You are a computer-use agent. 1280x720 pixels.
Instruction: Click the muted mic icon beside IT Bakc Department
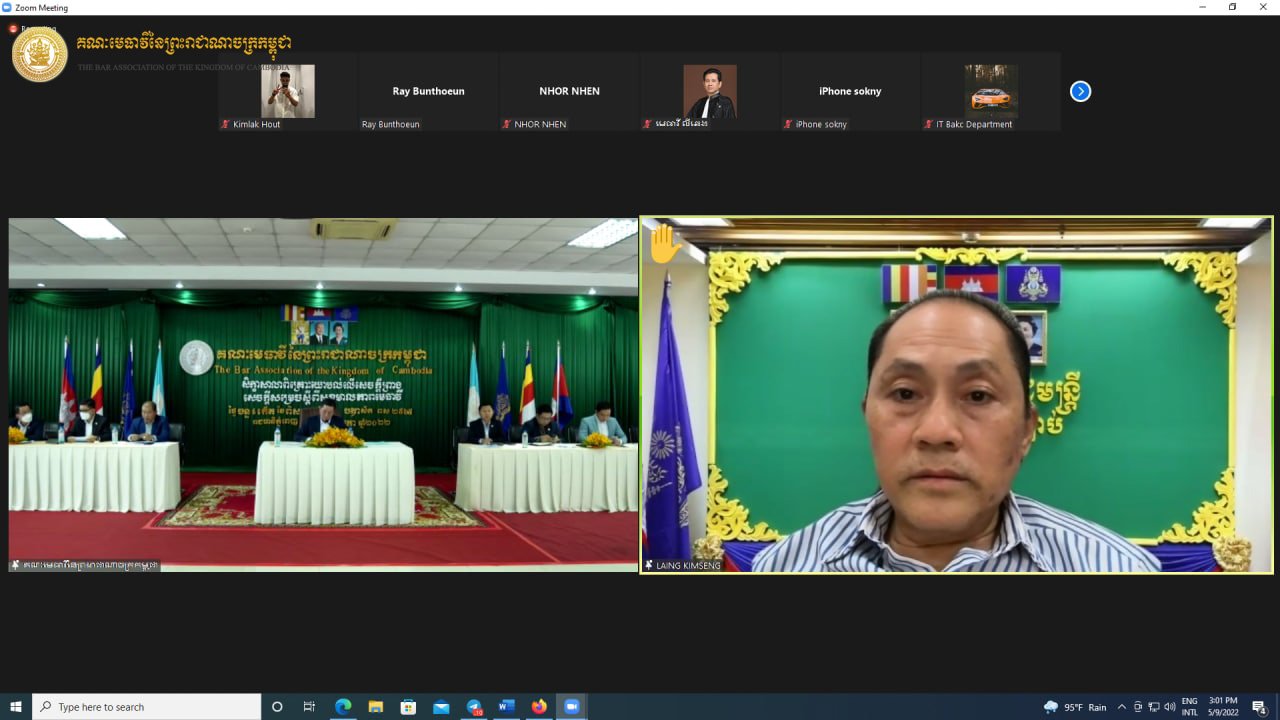coord(930,124)
